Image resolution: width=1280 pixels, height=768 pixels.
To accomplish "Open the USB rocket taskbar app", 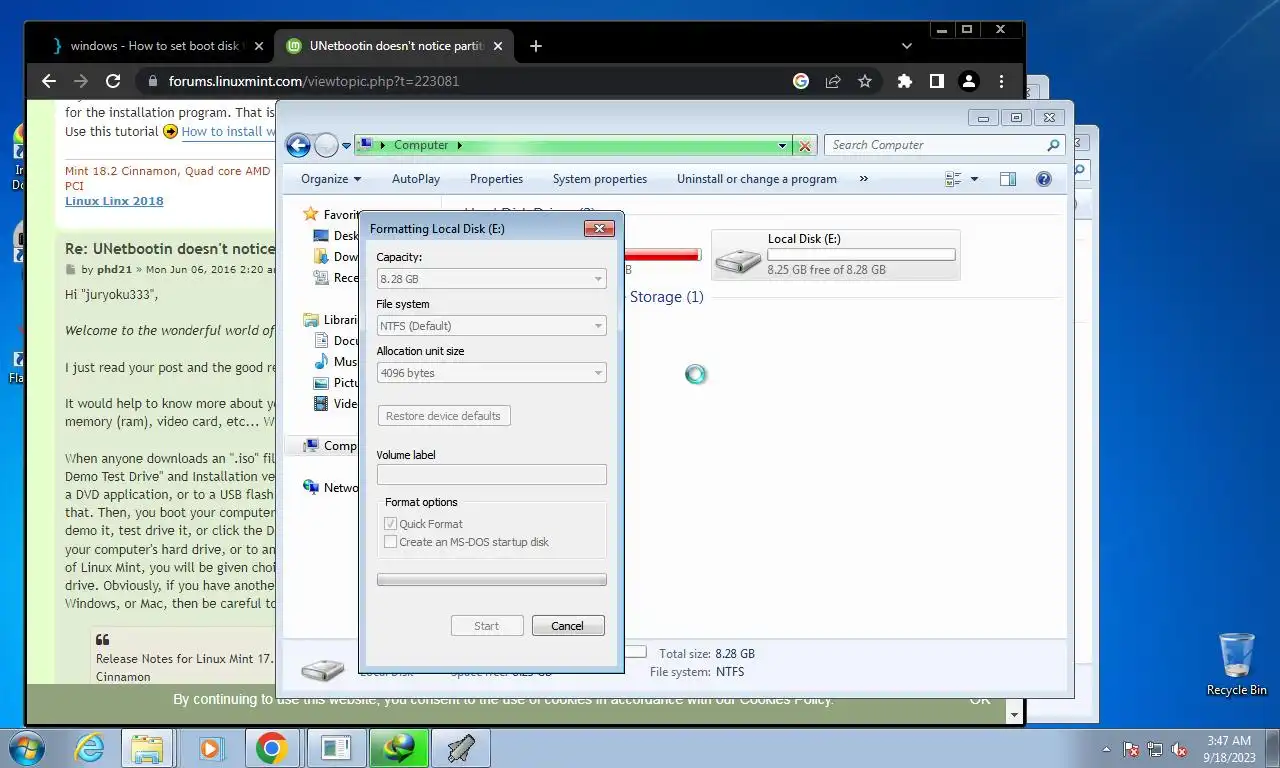I will [x=460, y=748].
